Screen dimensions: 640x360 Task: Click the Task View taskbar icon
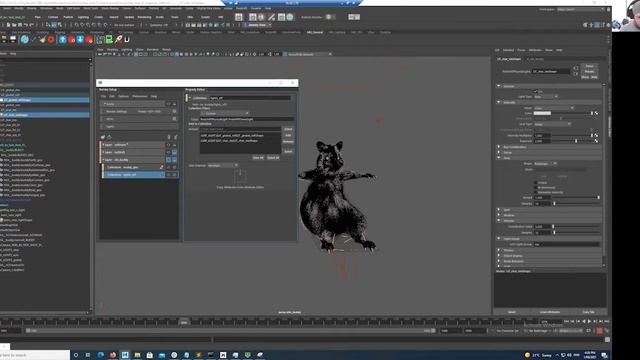point(88,355)
